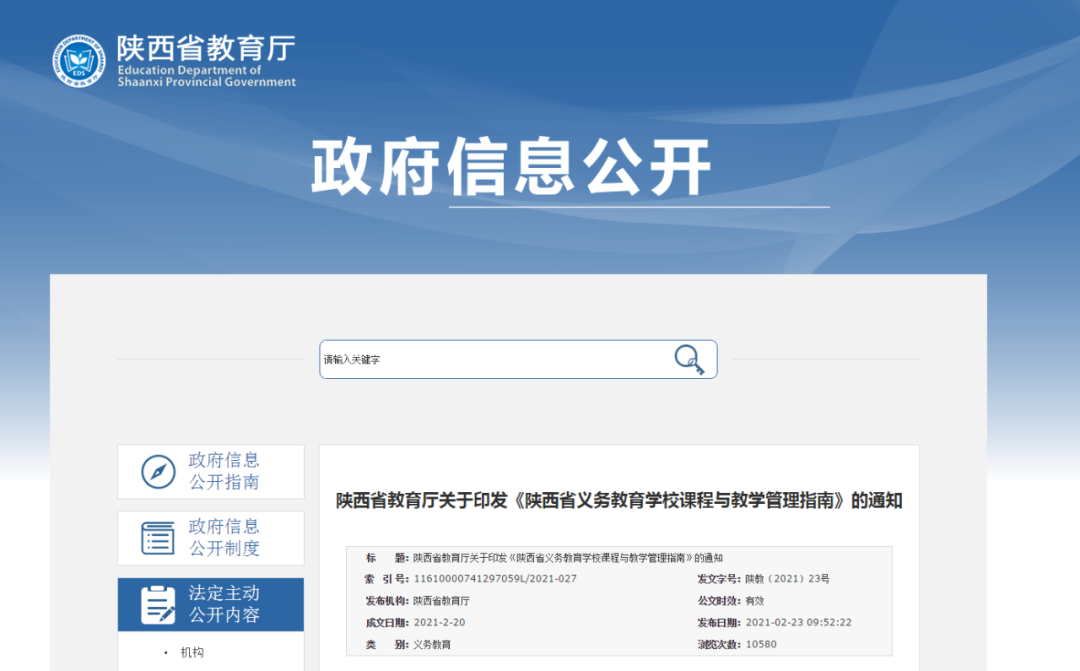Click inside the 请输入关键字 search box
The width and height of the screenshot is (1080, 671).
point(480,358)
